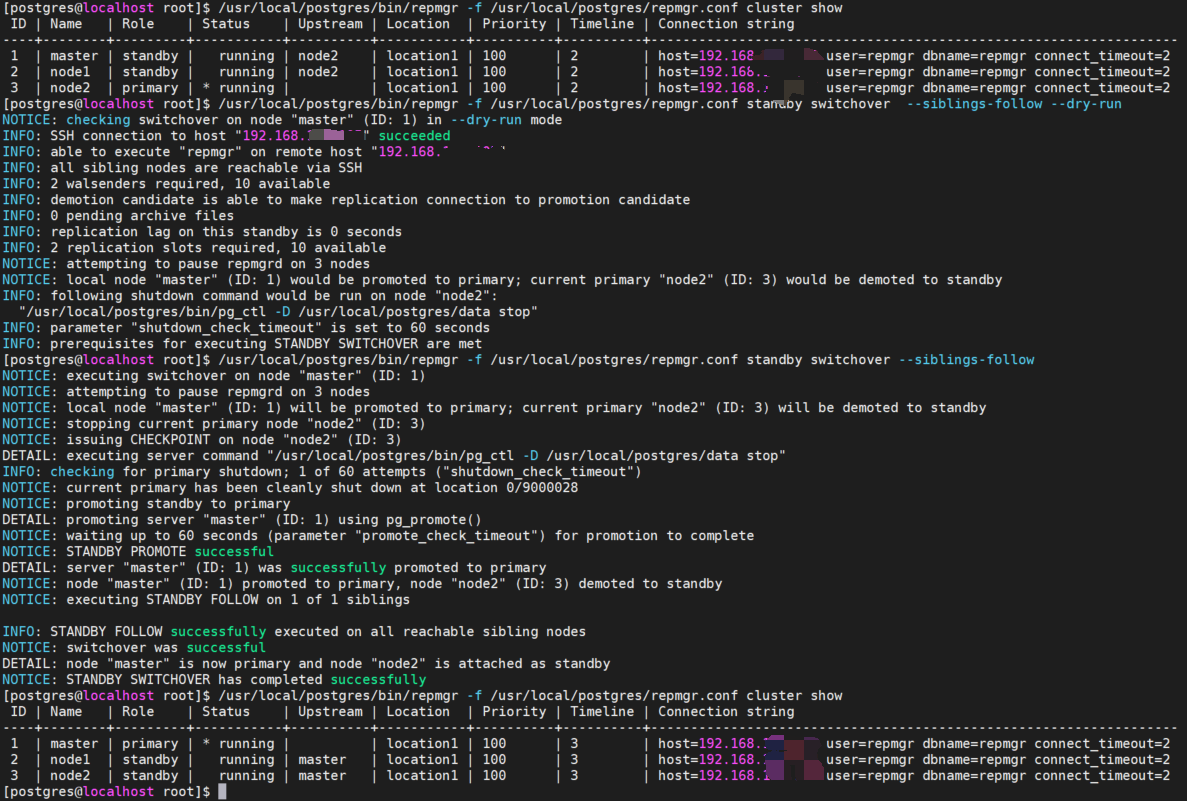Click the green "succeeded" word on the SSH connection line
The width and height of the screenshot is (1187, 801).
(x=414, y=136)
